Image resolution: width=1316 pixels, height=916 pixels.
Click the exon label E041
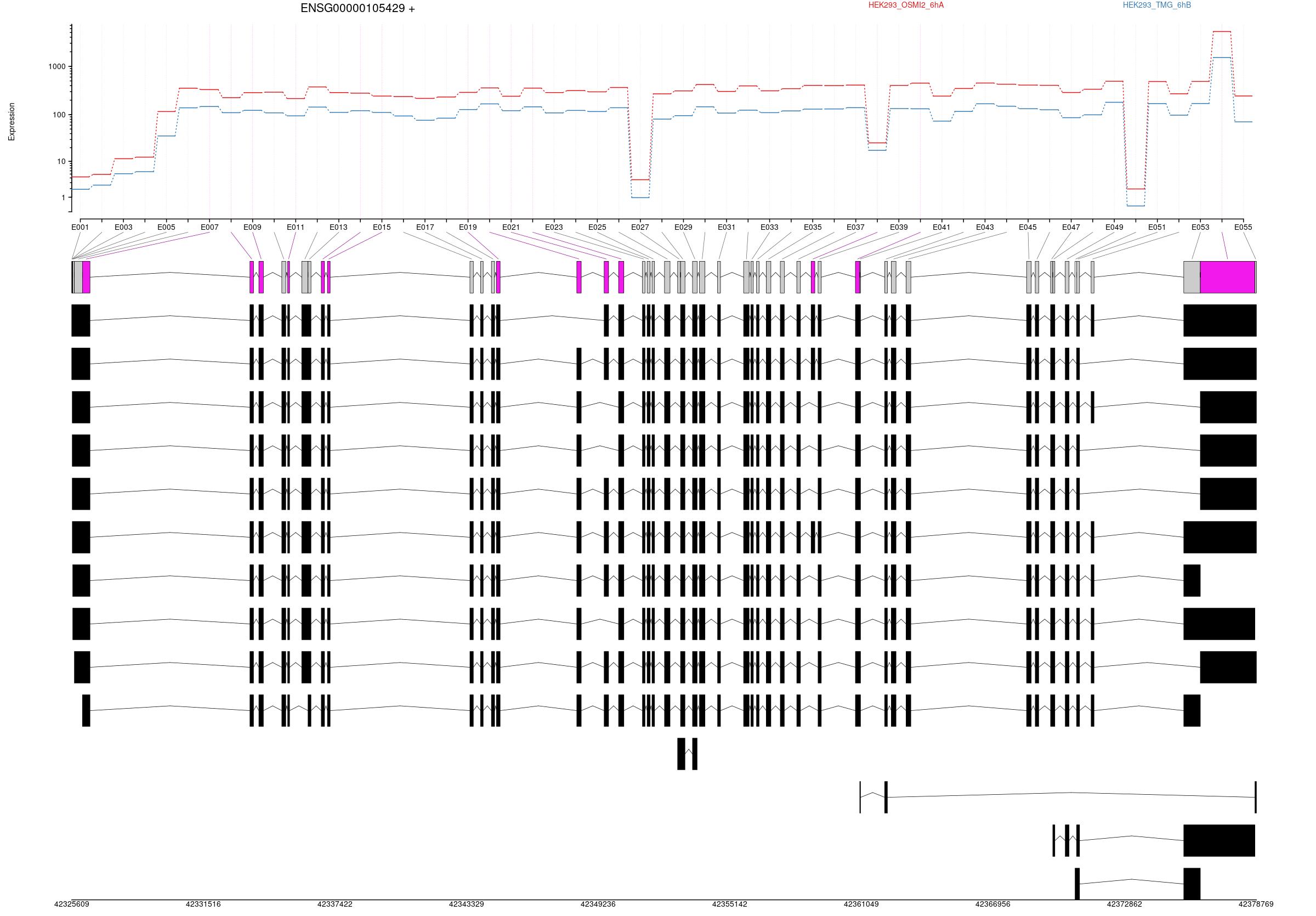(941, 227)
